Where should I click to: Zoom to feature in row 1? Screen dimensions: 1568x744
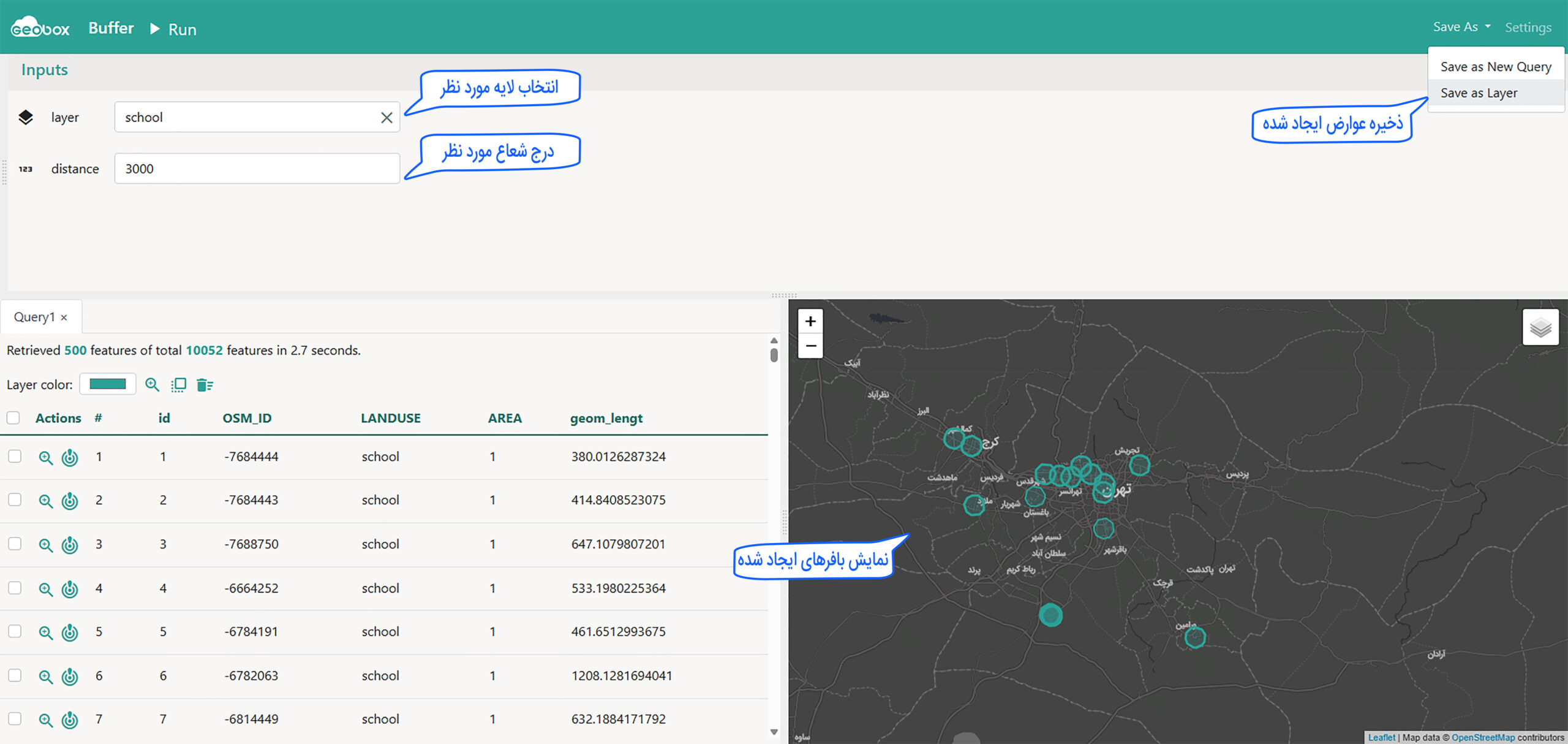(46, 457)
